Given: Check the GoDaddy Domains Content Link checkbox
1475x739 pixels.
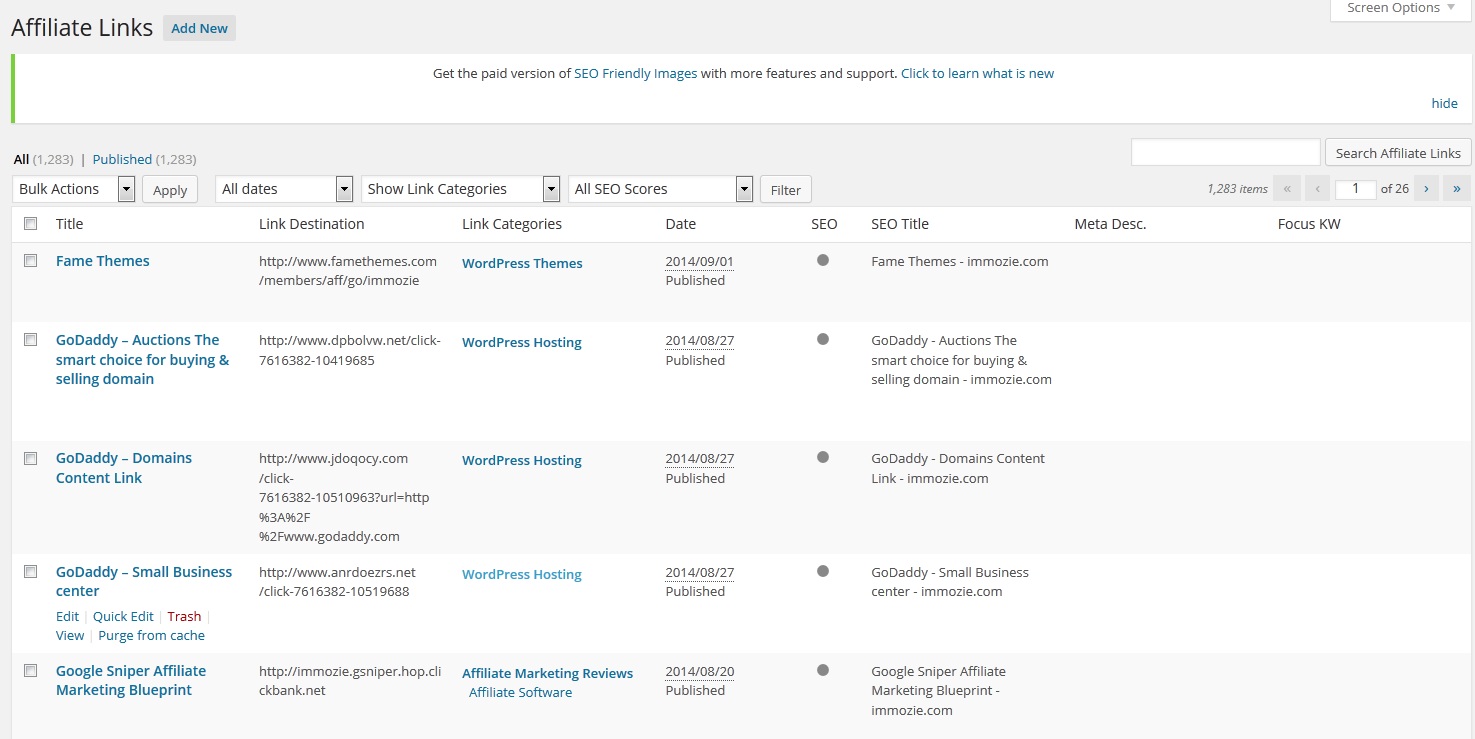Looking at the screenshot, I should 31,458.
